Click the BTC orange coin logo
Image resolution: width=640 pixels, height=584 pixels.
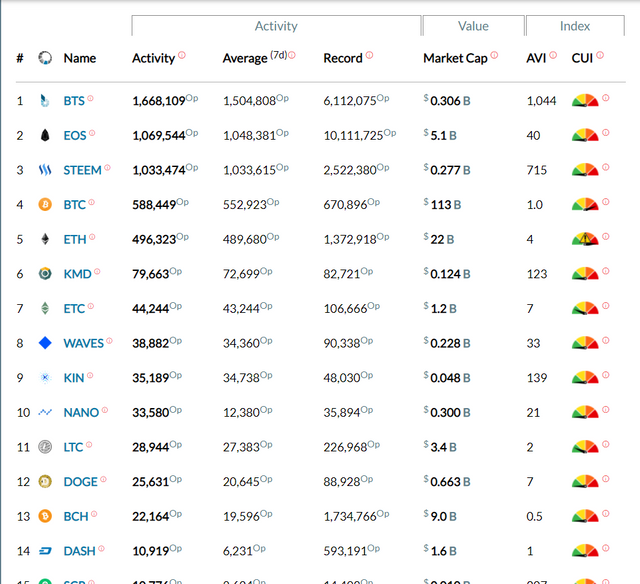pyautogui.click(x=45, y=204)
